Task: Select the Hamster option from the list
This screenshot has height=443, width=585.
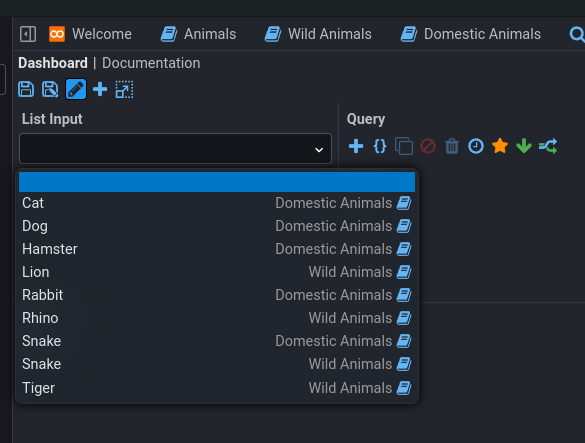Action: 217,249
